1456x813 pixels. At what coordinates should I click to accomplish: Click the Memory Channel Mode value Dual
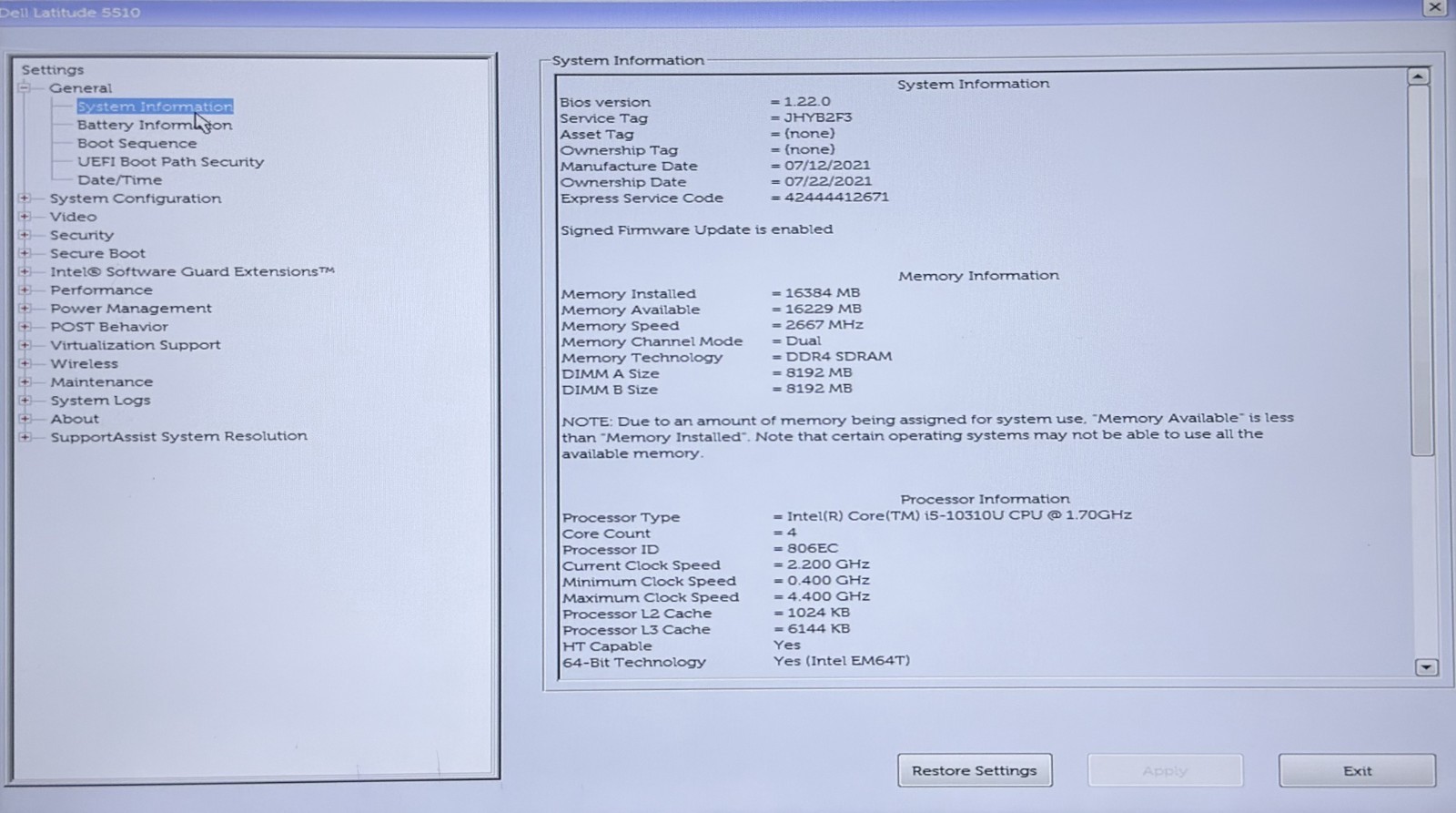pos(803,340)
